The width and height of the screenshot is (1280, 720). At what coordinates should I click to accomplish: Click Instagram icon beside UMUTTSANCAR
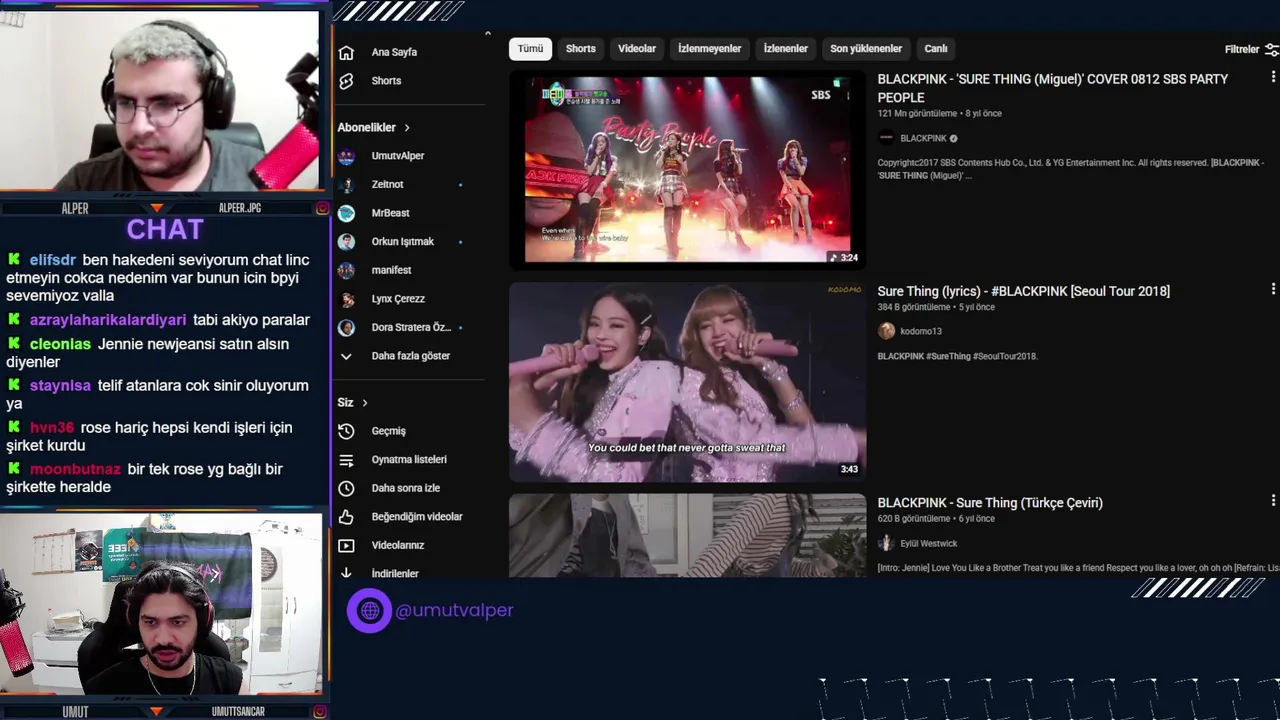(x=320, y=711)
